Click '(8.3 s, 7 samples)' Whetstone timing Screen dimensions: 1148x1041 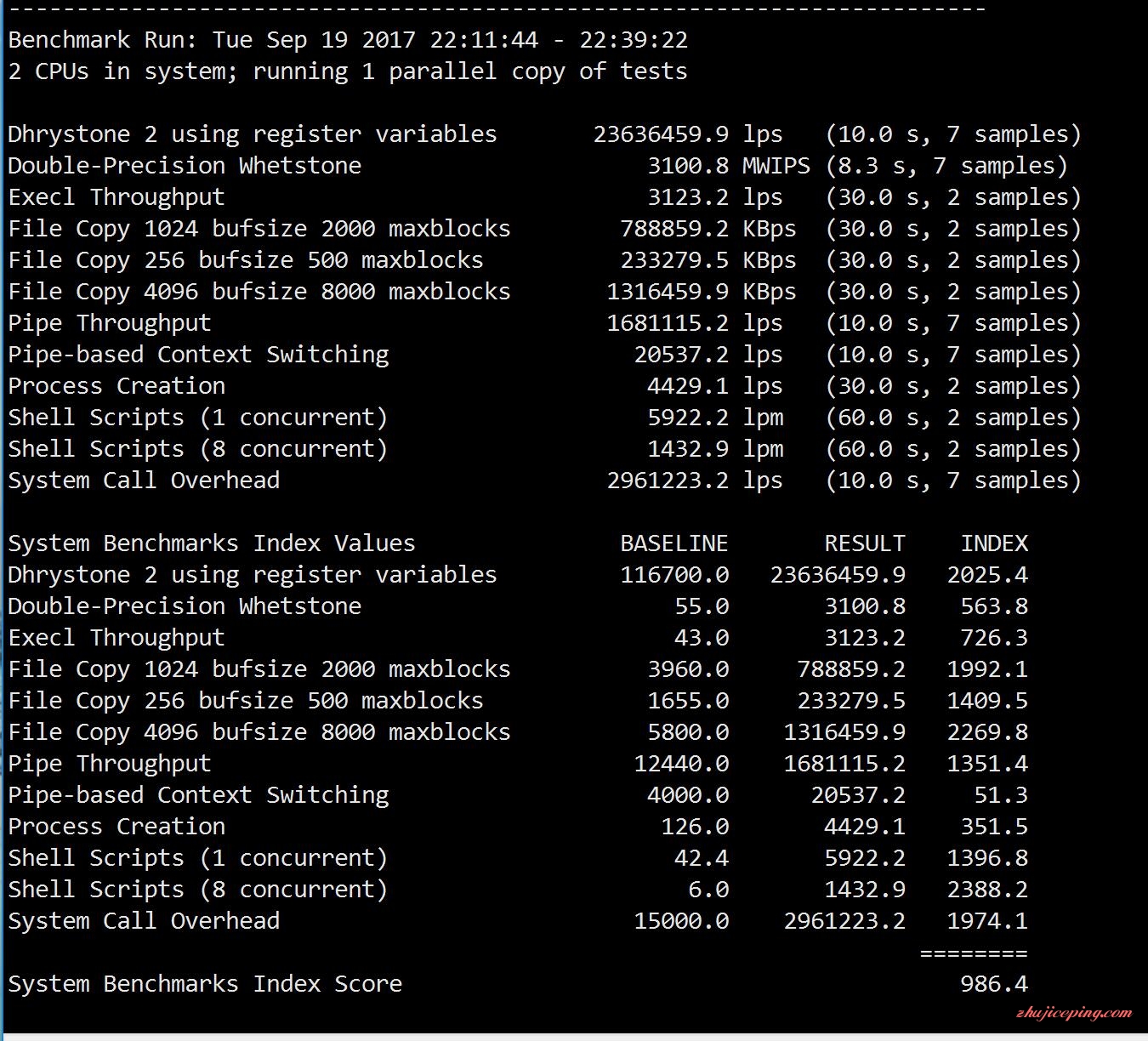coord(946,166)
